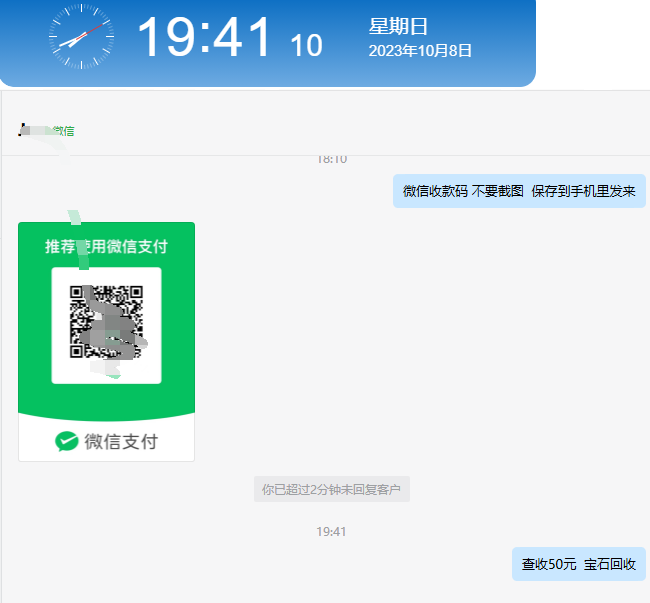Open the WeChat Pay QR code image
Viewport: 650px width, 603px height.
(x=107, y=341)
